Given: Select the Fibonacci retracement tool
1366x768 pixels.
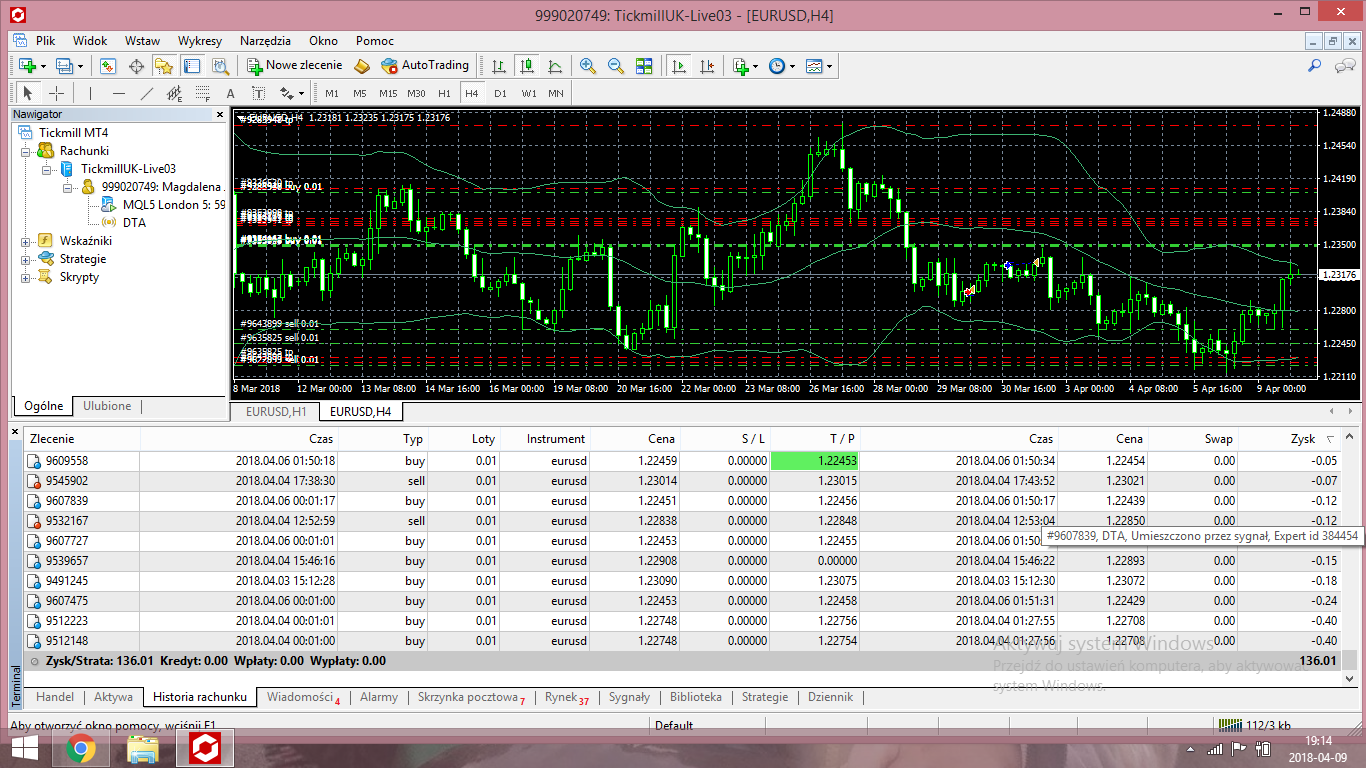Looking at the screenshot, I should (203, 93).
